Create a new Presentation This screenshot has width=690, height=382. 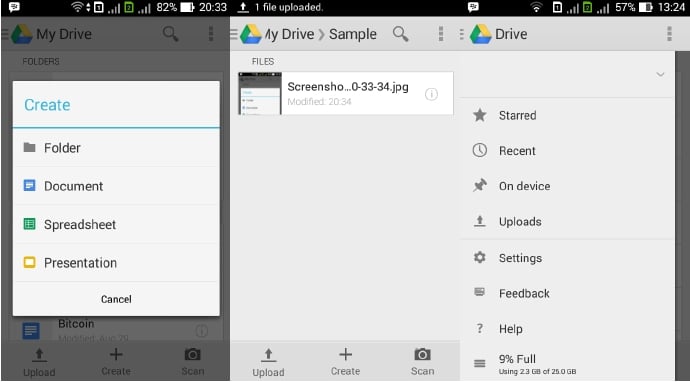click(x=116, y=263)
